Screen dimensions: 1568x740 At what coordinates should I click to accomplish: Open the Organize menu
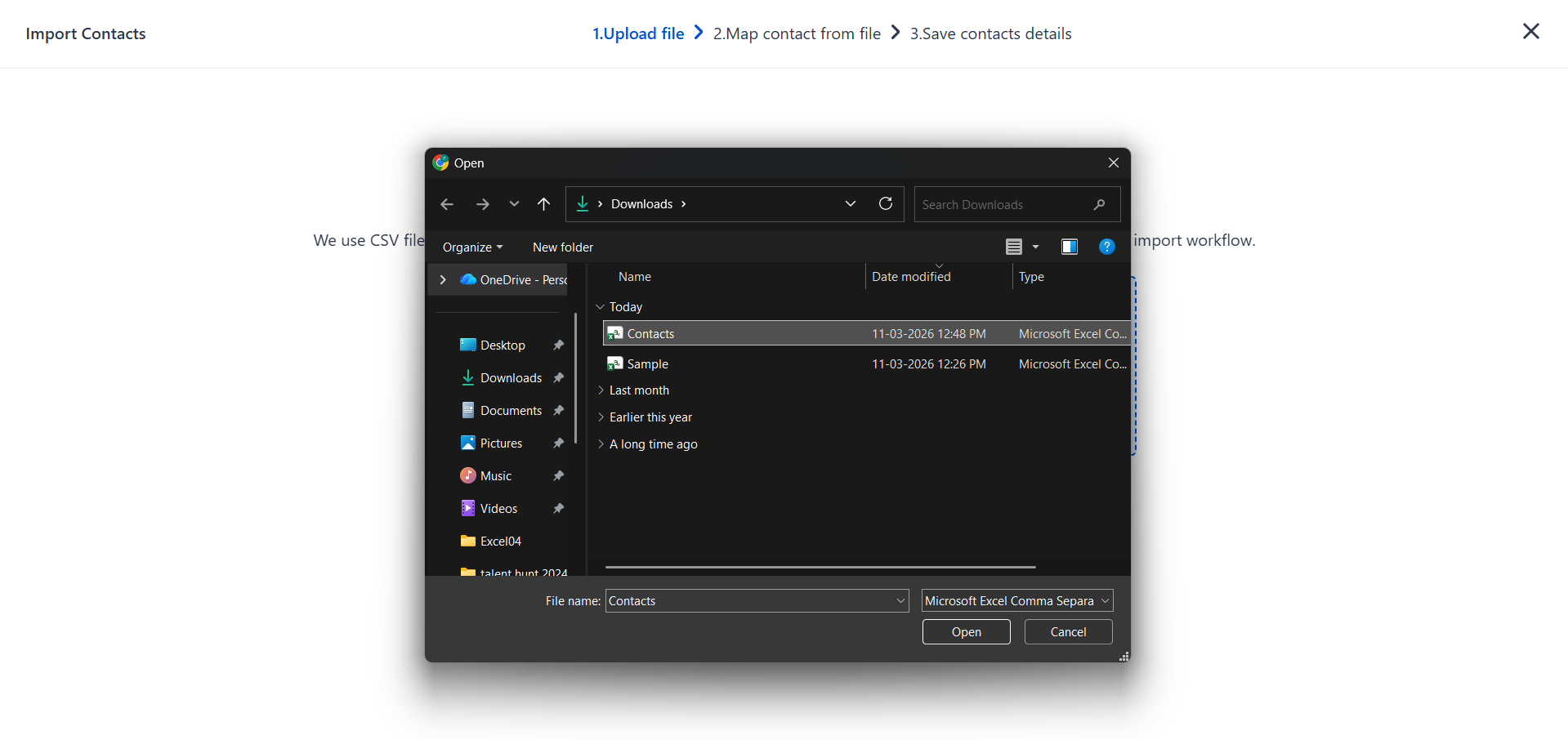[472, 247]
